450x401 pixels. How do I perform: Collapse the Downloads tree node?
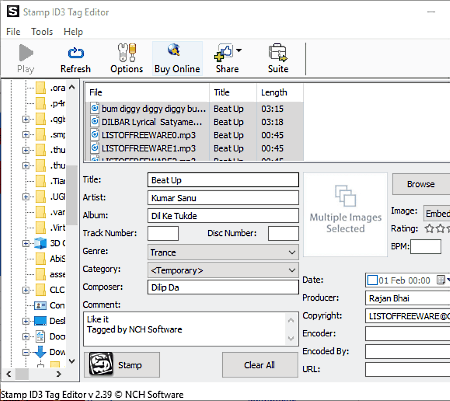pyautogui.click(x=26, y=352)
